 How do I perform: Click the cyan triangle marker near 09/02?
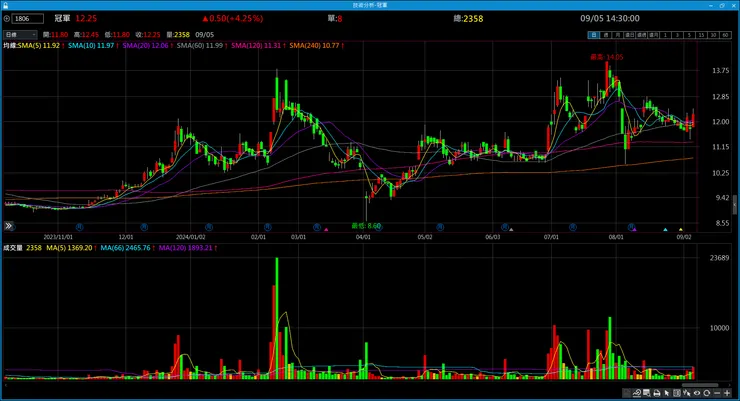665,230
